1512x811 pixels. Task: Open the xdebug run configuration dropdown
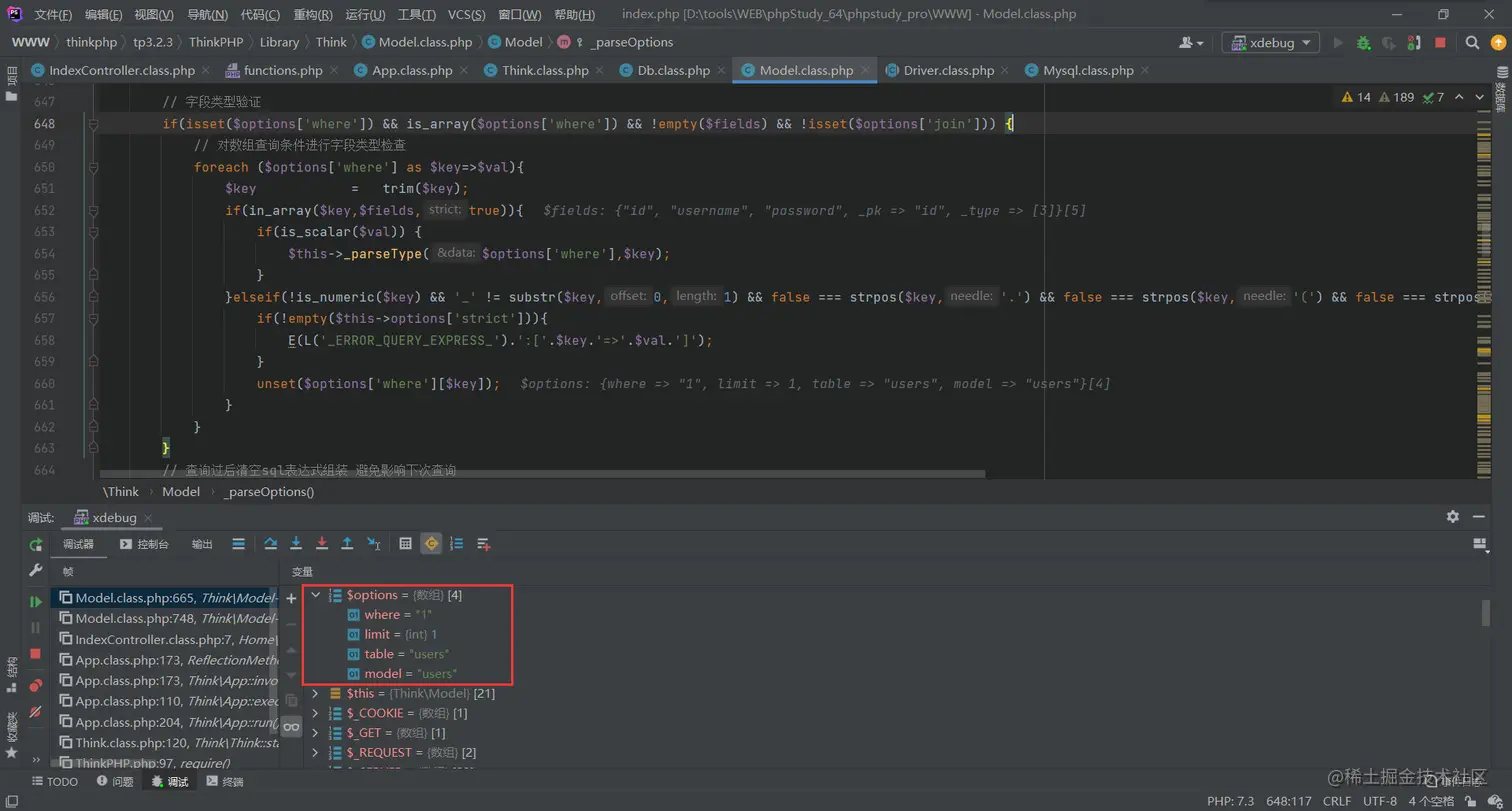click(x=1270, y=43)
